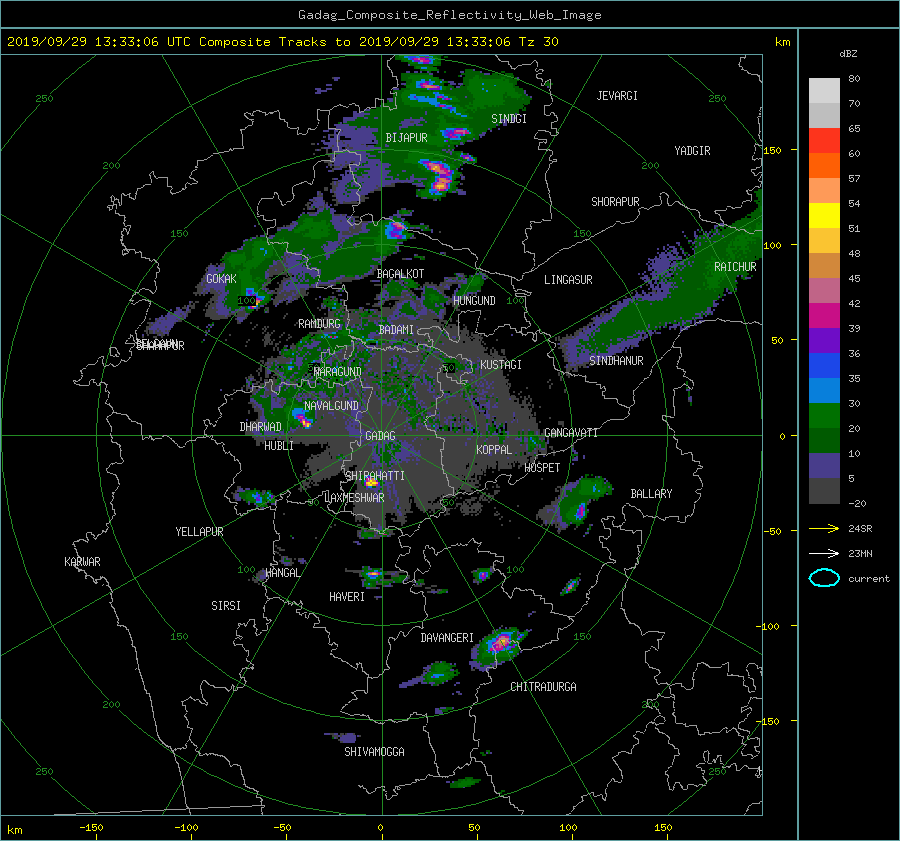This screenshot has width=900, height=841.
Task: Click the YELLAPUR city label
Action: pyautogui.click(x=199, y=532)
